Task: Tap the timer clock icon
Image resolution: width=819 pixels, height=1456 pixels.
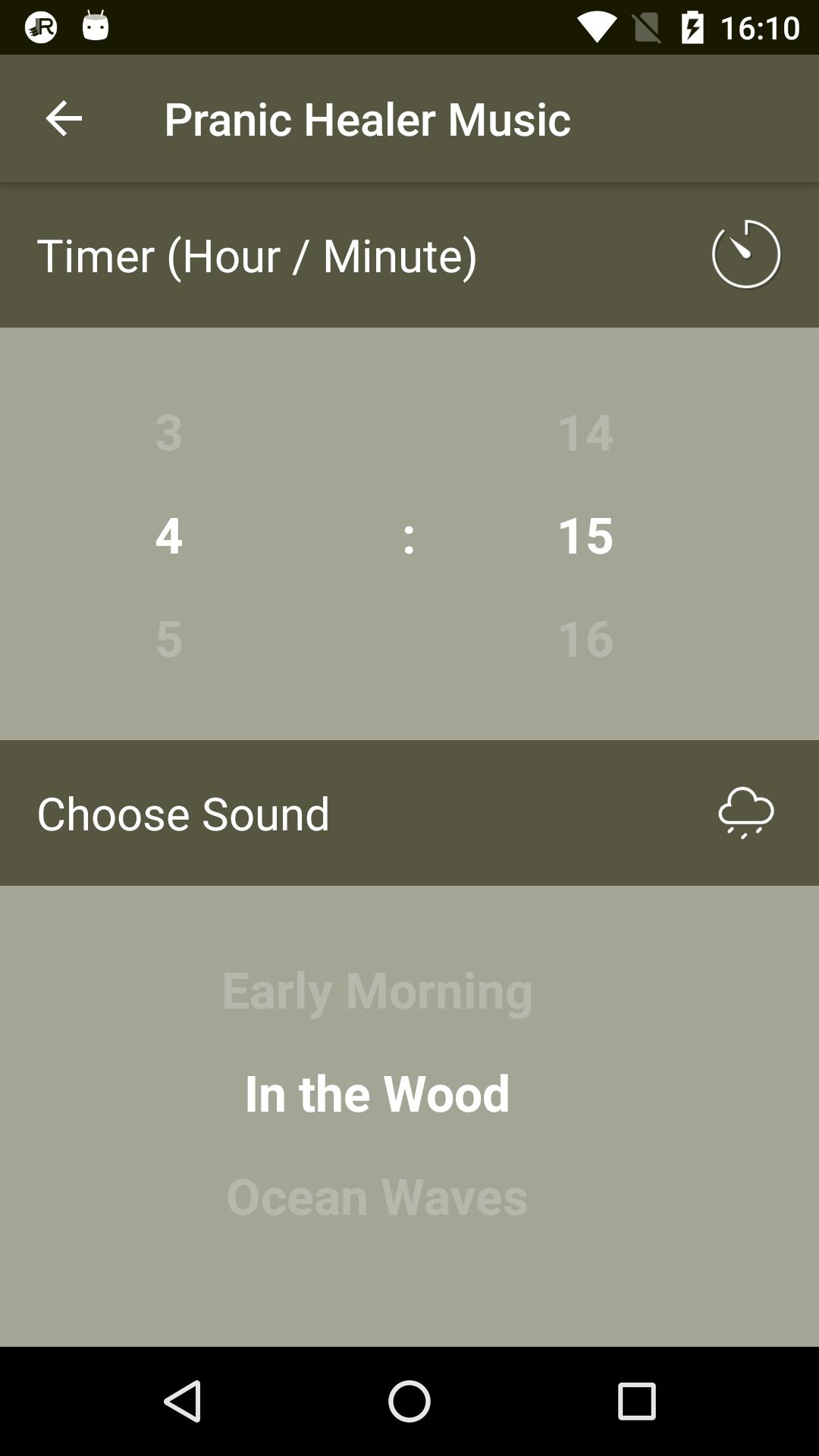Action: [745, 255]
